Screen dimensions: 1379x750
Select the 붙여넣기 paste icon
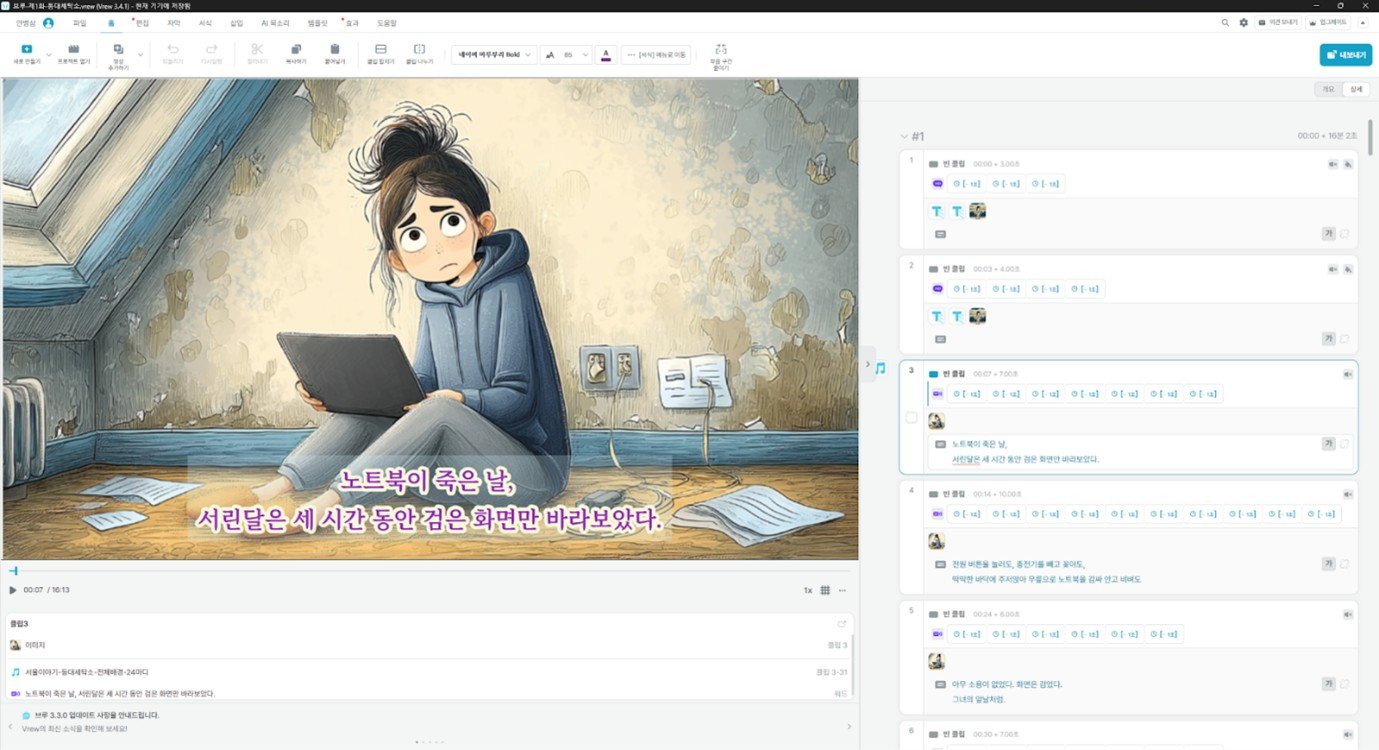pyautogui.click(x=334, y=49)
